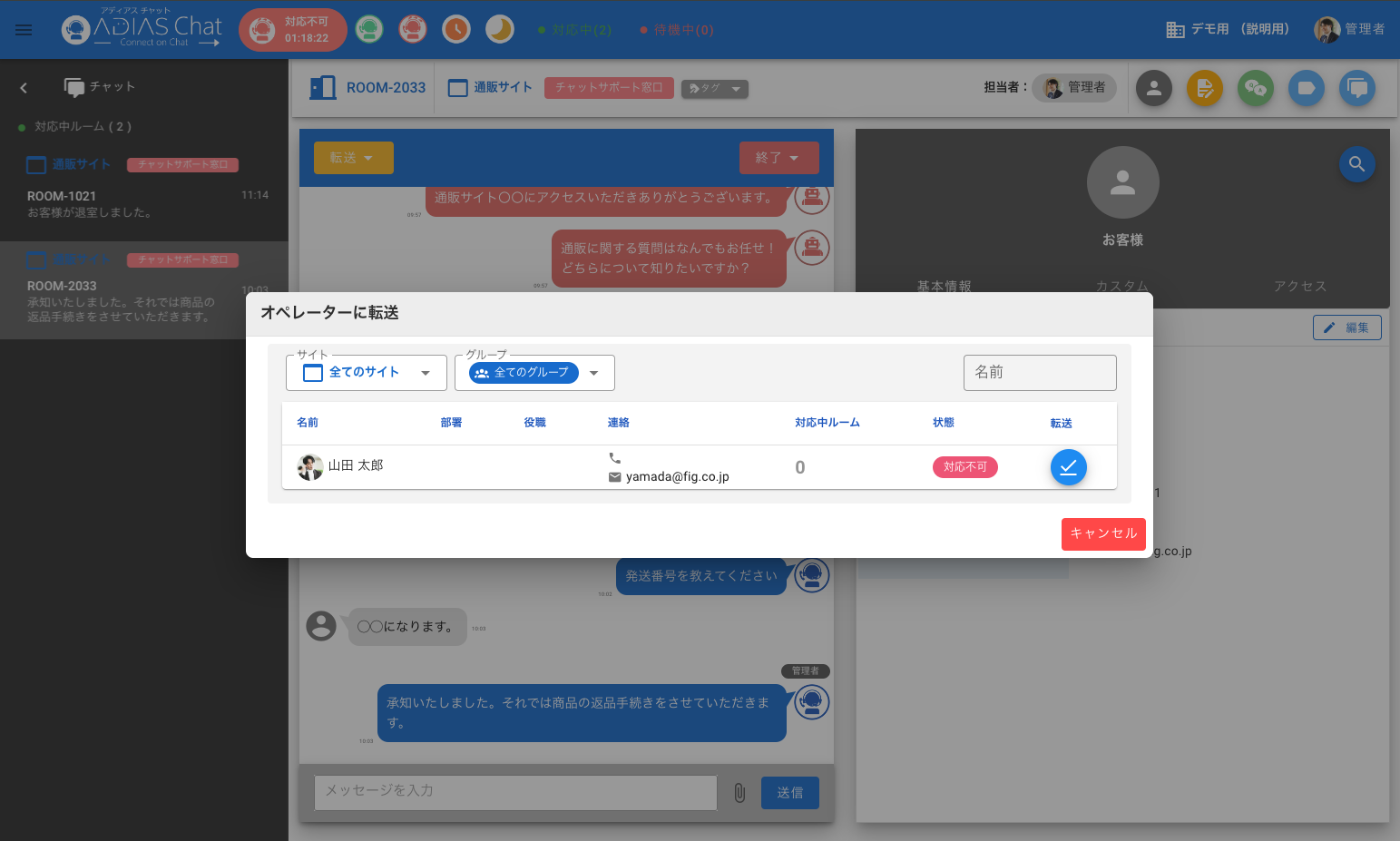Set status with green operator icon
1400x841 pixels.
369,30
